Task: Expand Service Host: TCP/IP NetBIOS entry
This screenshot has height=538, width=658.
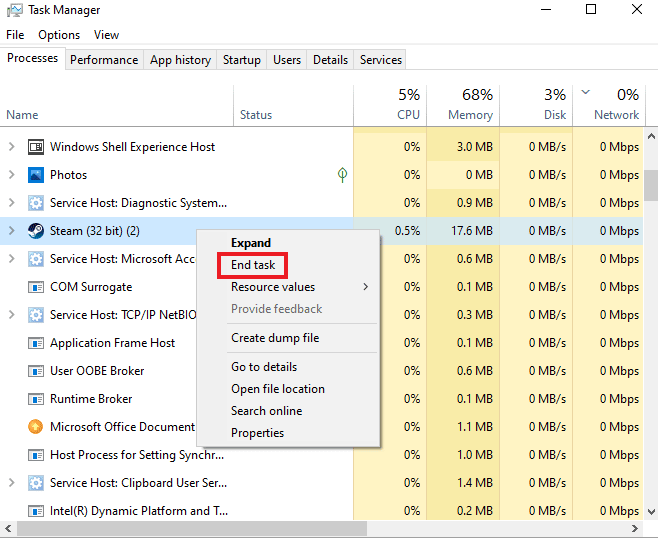Action: [x=12, y=315]
